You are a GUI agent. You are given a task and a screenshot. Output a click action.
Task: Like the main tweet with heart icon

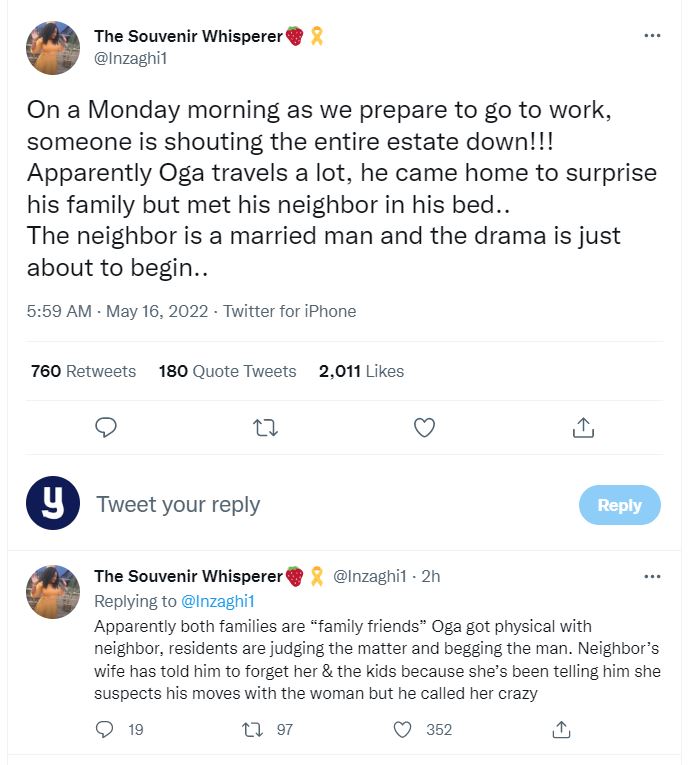(424, 428)
